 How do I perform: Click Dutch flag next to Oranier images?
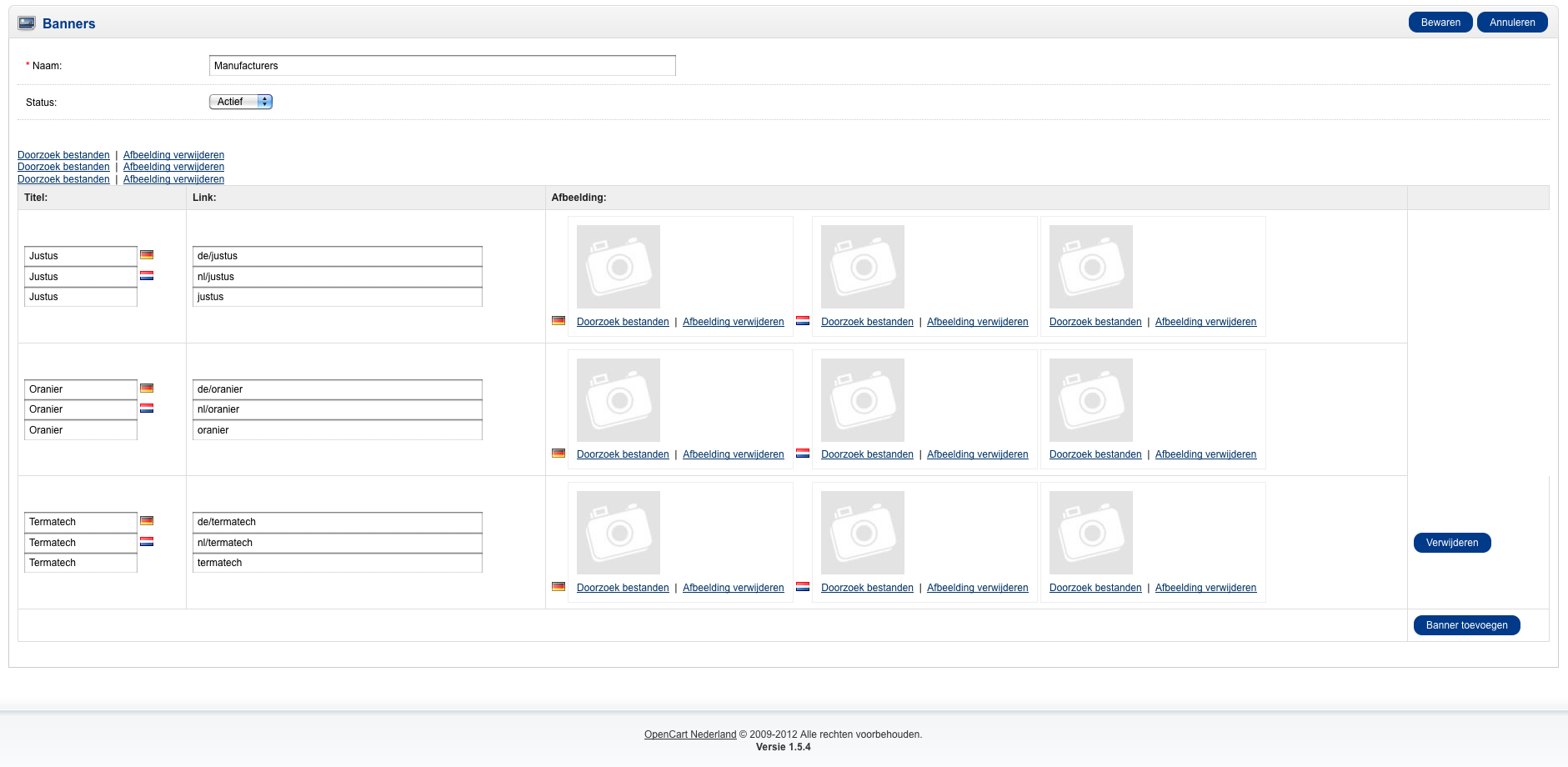(x=803, y=454)
